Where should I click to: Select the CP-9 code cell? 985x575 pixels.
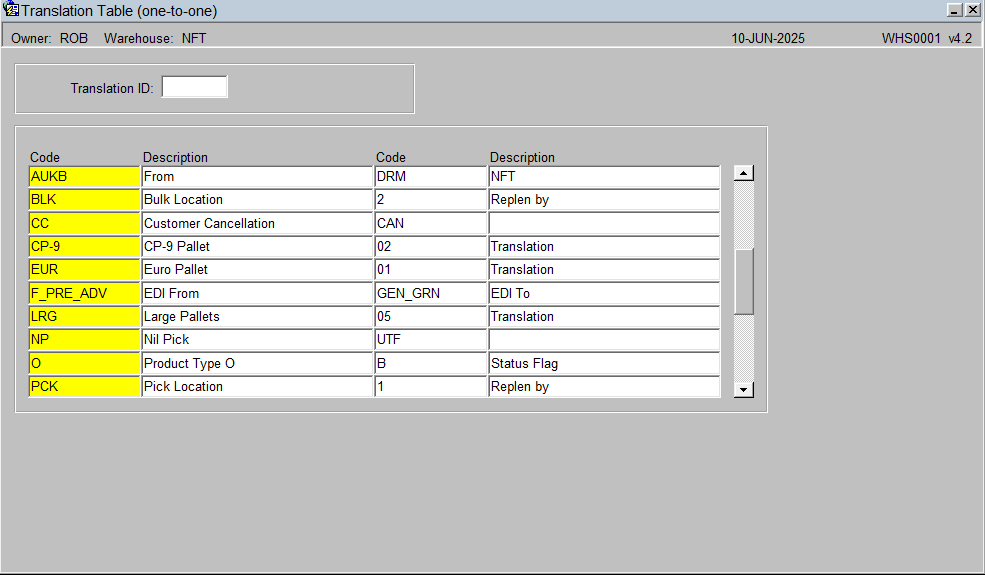84,246
